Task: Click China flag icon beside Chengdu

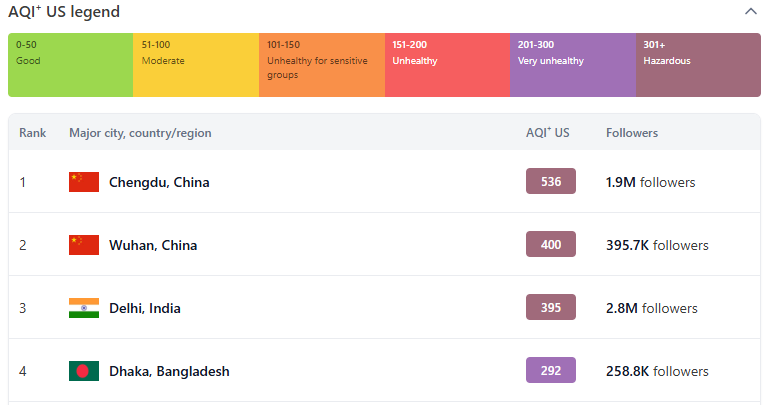Action: click(x=84, y=182)
